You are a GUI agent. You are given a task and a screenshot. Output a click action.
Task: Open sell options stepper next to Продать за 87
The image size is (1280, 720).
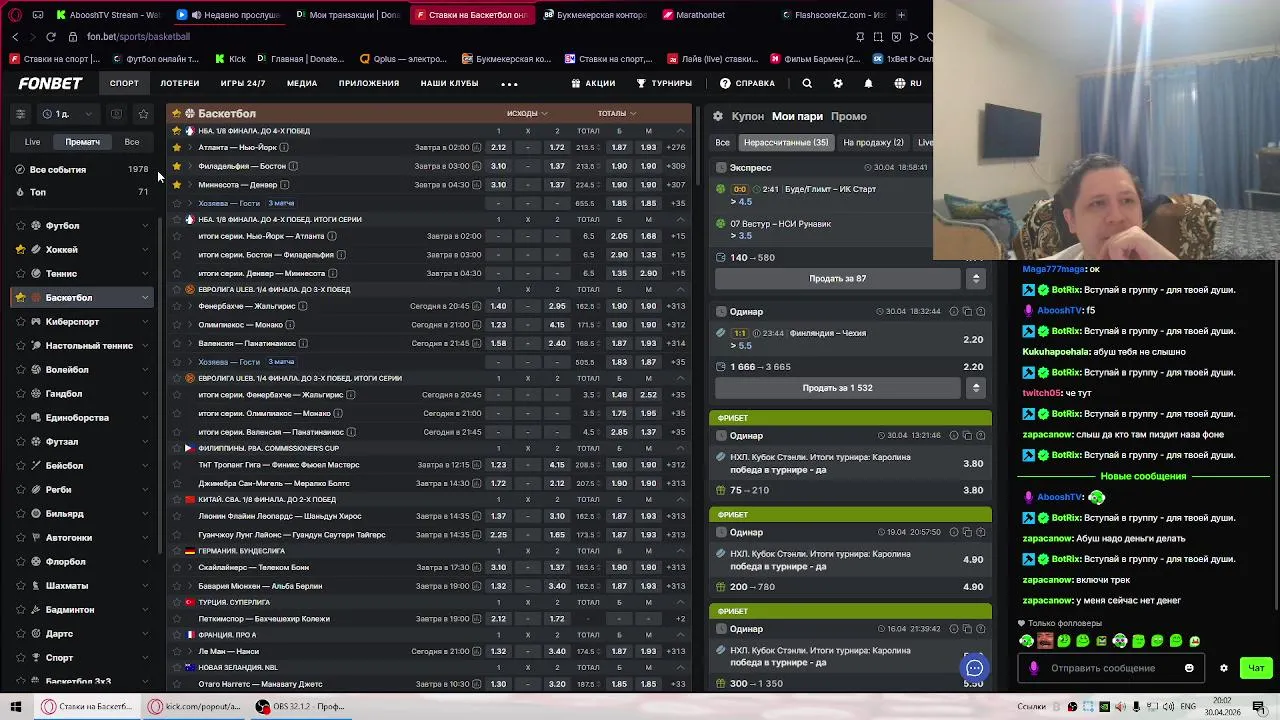[x=976, y=279]
